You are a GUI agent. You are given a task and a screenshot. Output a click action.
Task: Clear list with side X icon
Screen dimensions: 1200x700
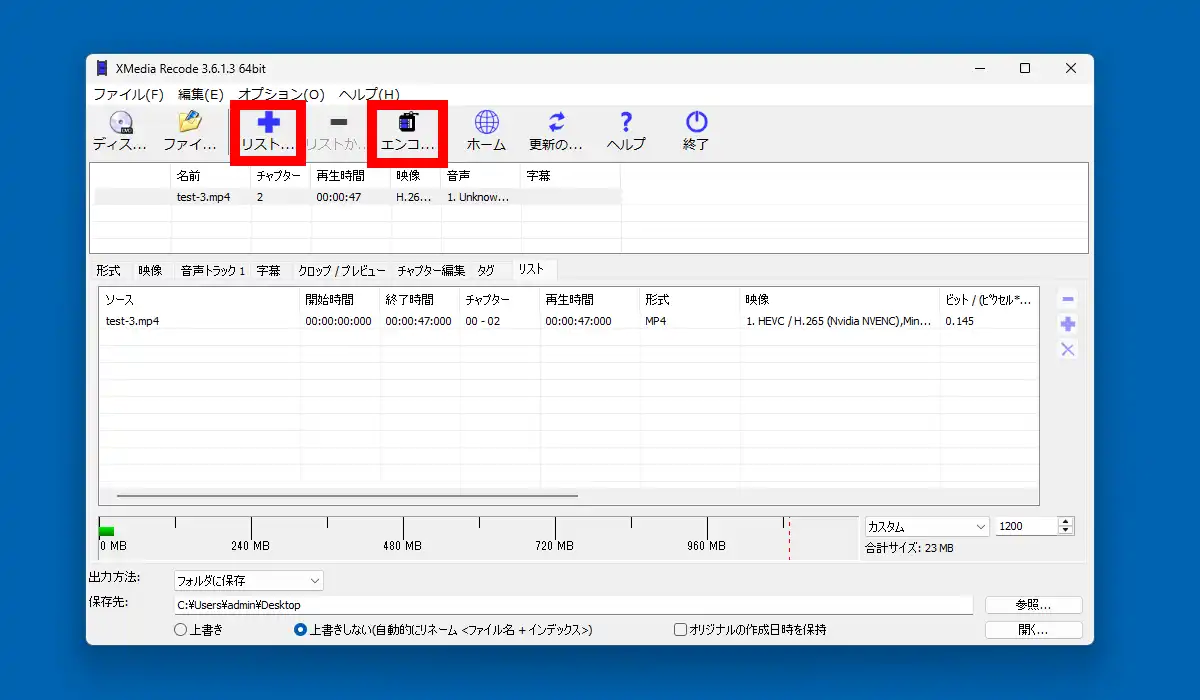1068,349
